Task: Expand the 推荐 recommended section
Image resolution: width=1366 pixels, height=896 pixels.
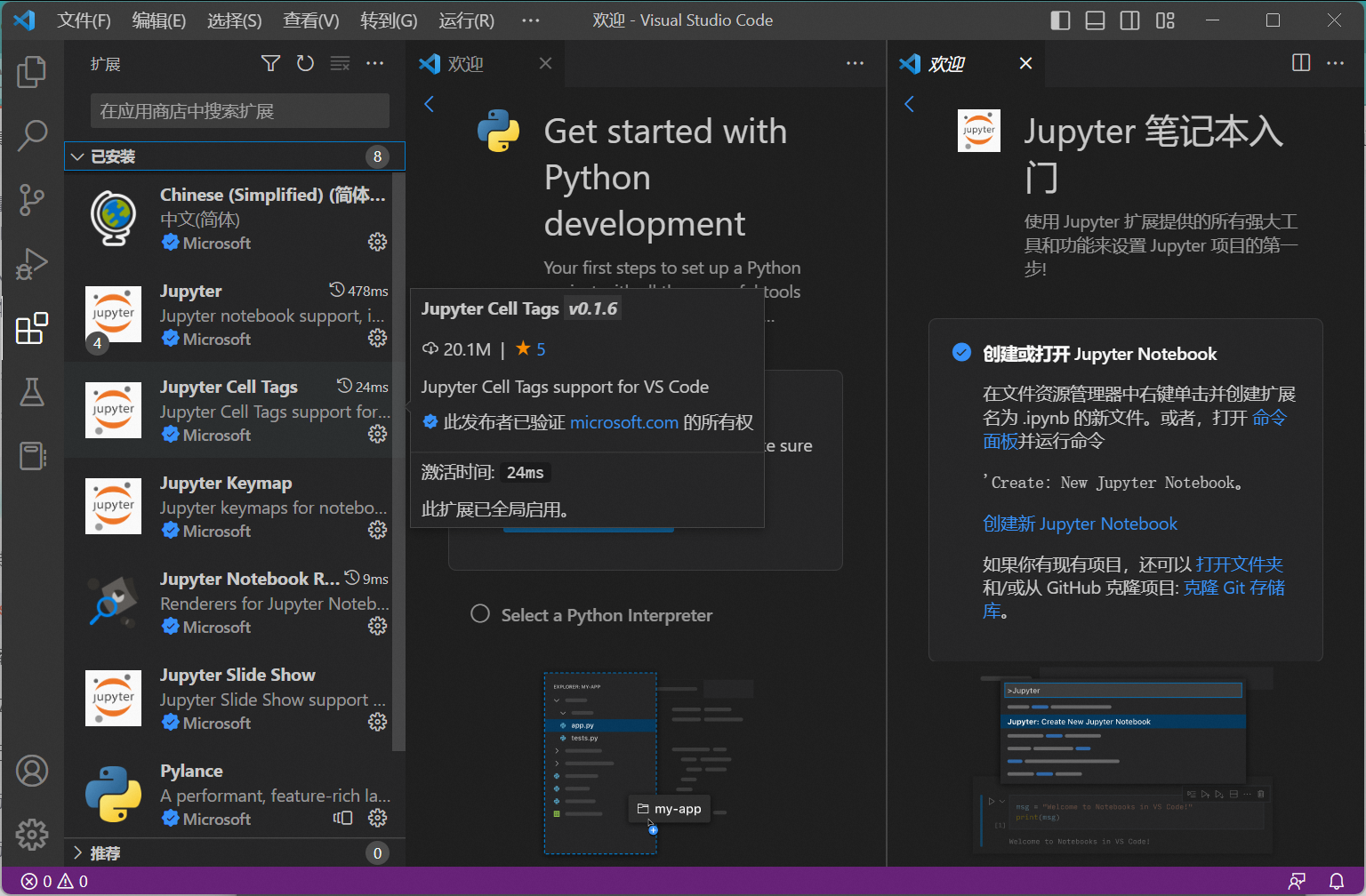Action: pyautogui.click(x=235, y=853)
